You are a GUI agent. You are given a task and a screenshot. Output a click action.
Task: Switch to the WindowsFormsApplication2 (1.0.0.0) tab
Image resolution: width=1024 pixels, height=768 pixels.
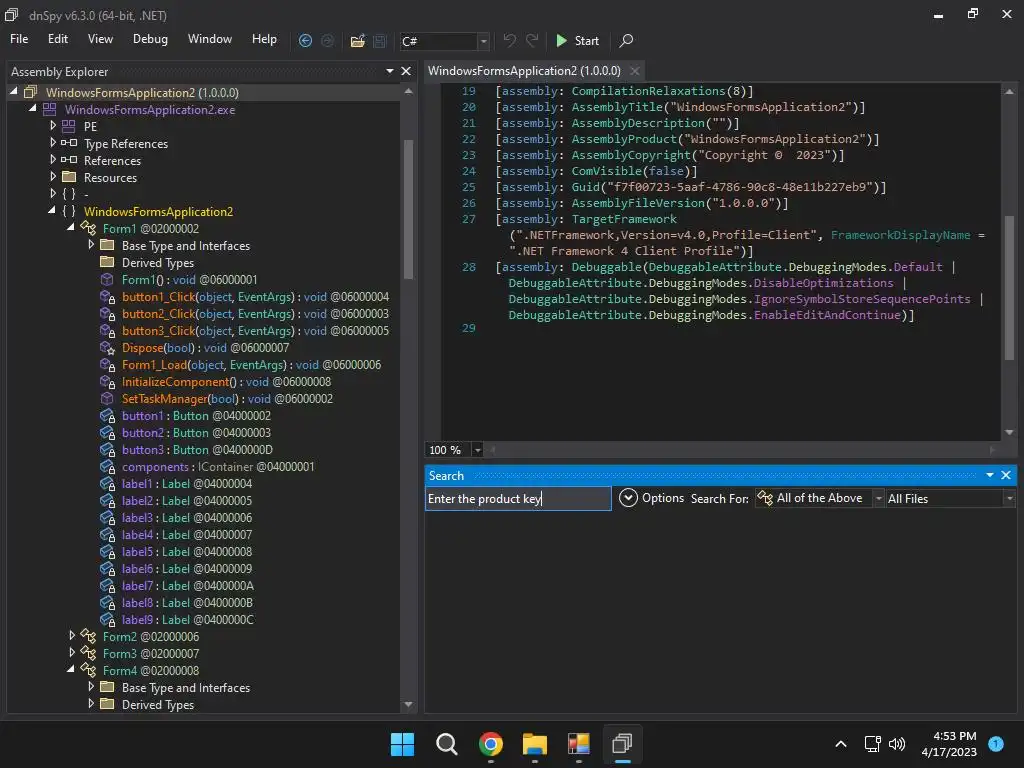coord(524,71)
